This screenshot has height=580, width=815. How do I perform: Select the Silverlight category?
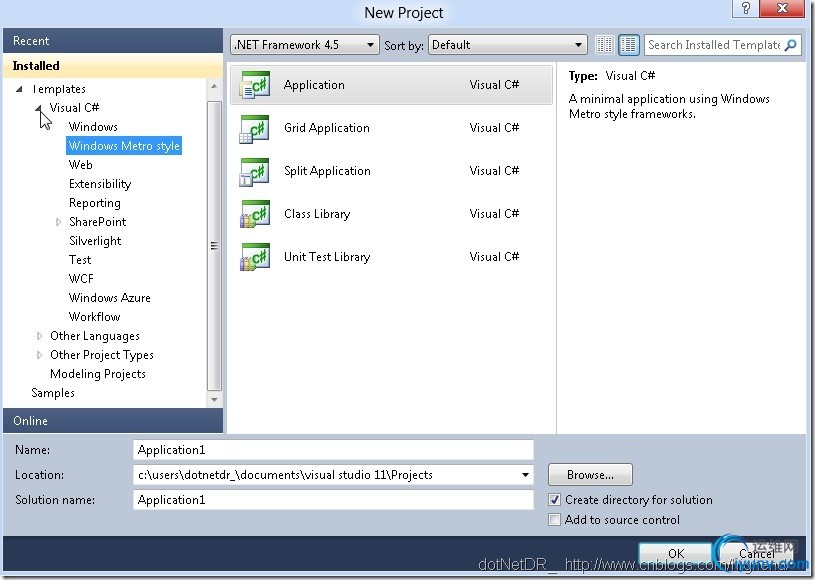(x=95, y=241)
